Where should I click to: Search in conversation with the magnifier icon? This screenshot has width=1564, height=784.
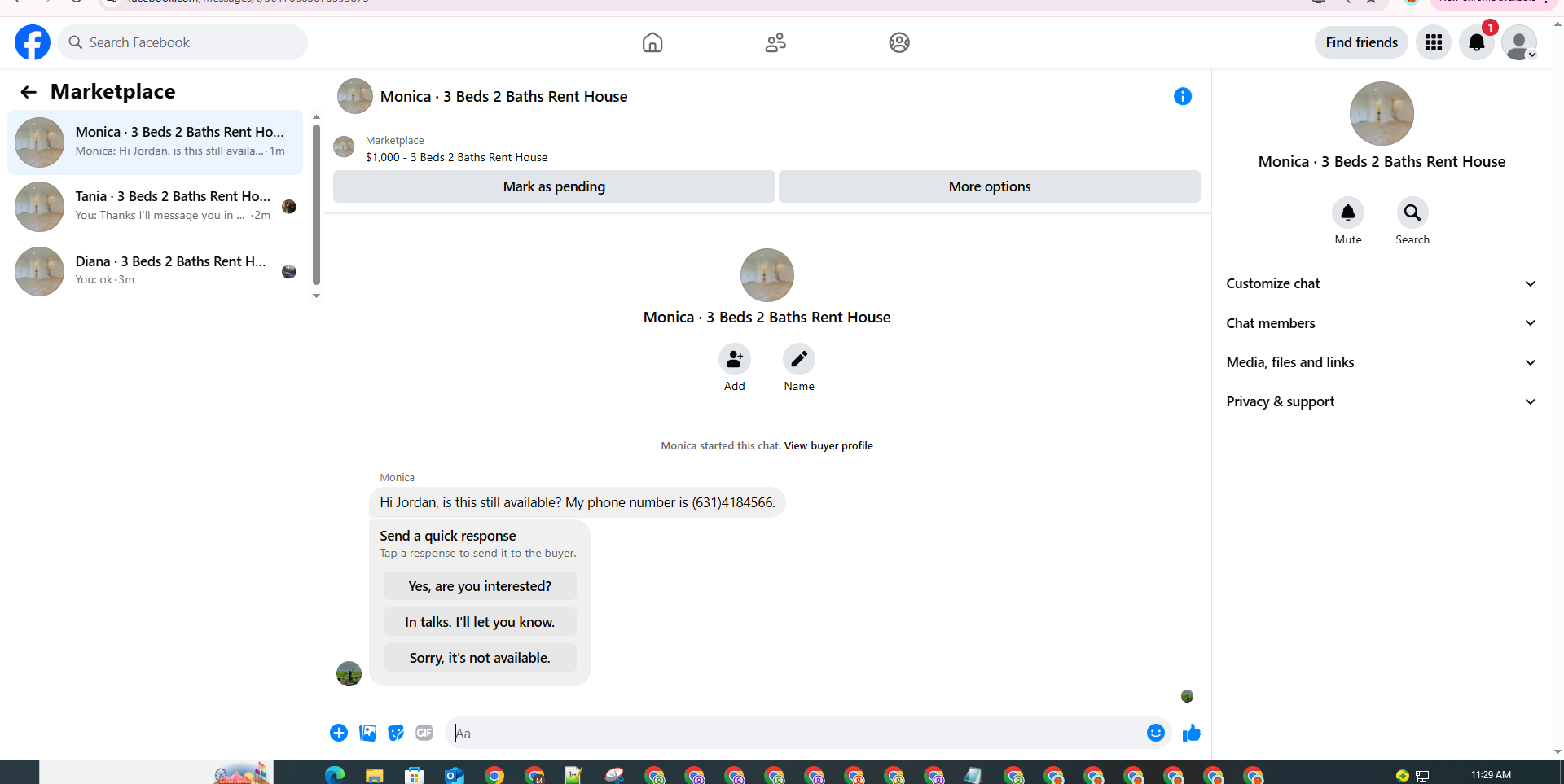tap(1412, 212)
